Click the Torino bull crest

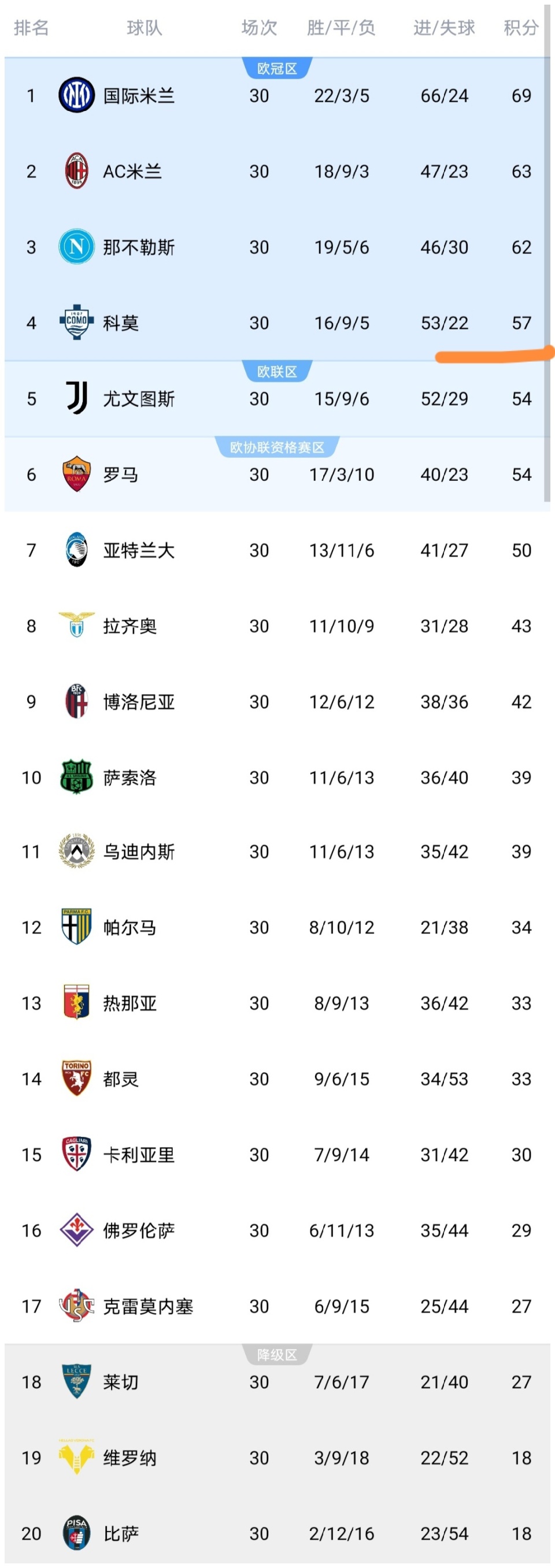[76, 1078]
